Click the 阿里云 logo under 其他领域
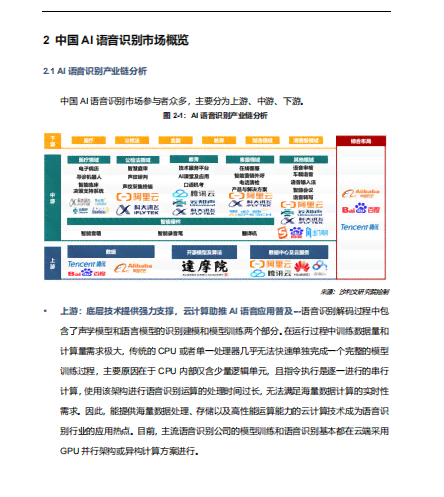 [302, 205]
